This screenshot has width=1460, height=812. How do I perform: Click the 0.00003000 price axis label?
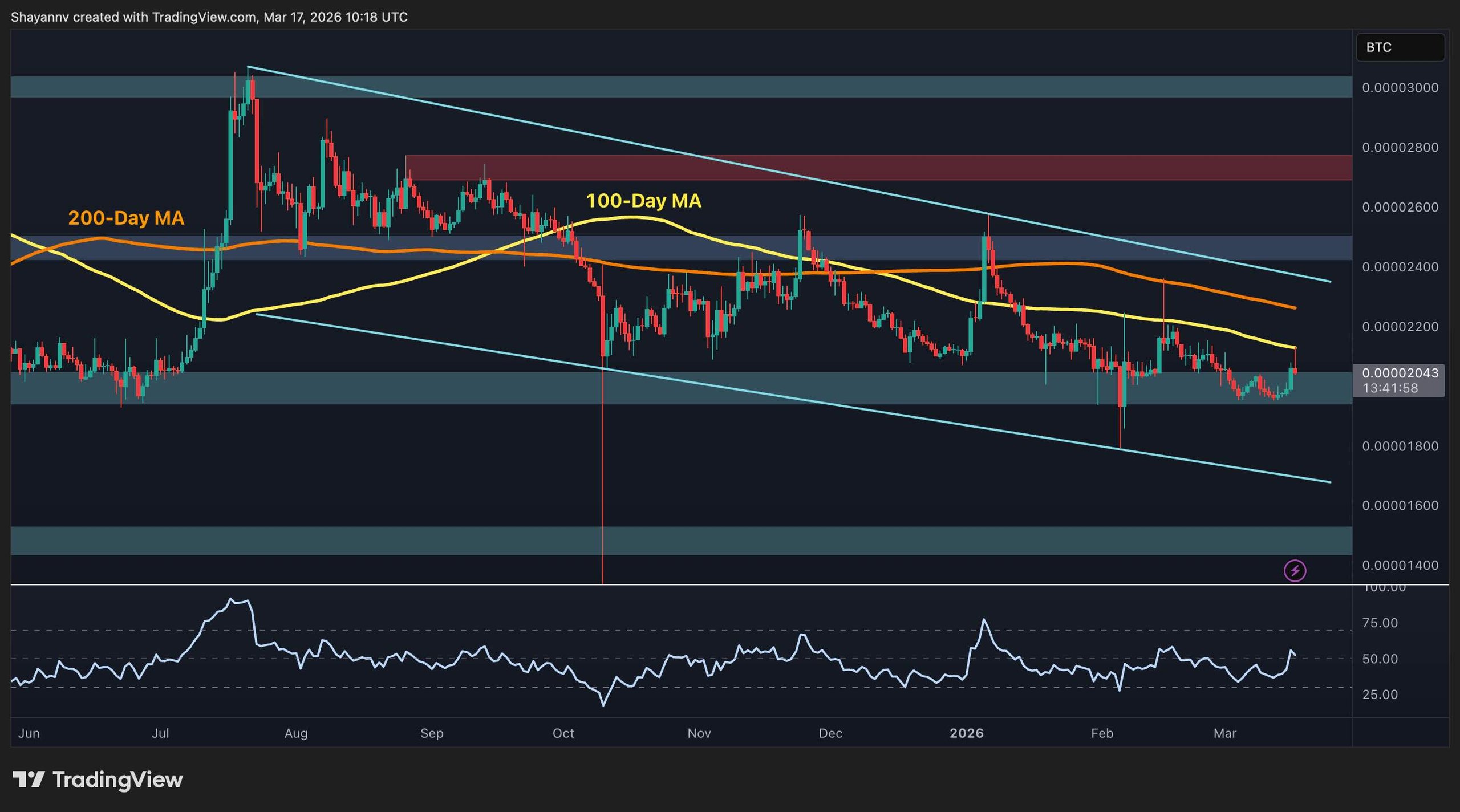click(x=1400, y=88)
